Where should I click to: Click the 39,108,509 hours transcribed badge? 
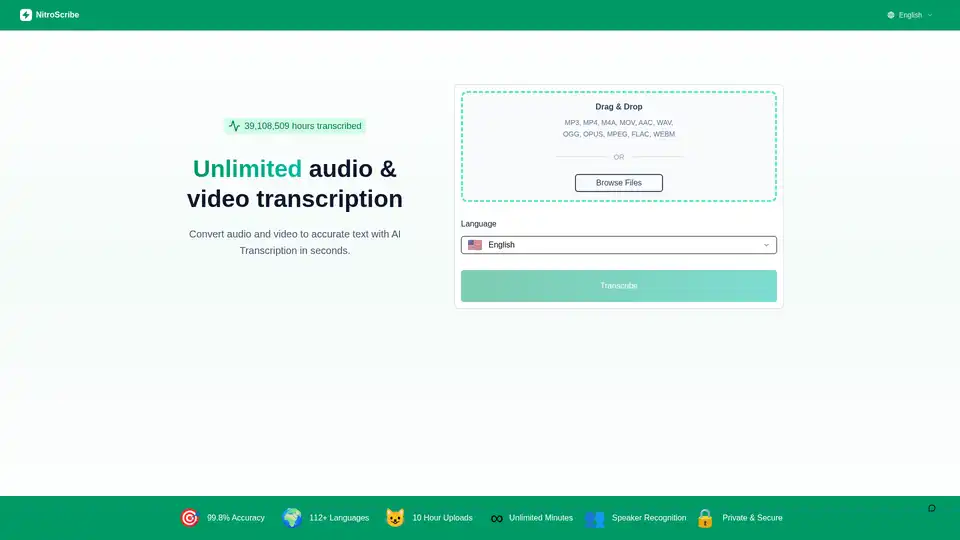click(294, 126)
